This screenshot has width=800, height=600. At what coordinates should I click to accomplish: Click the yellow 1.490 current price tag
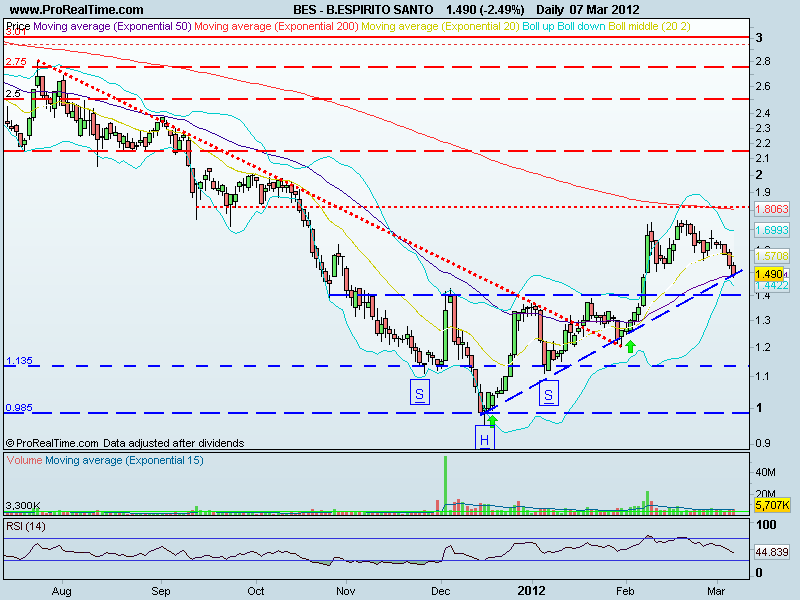768,274
